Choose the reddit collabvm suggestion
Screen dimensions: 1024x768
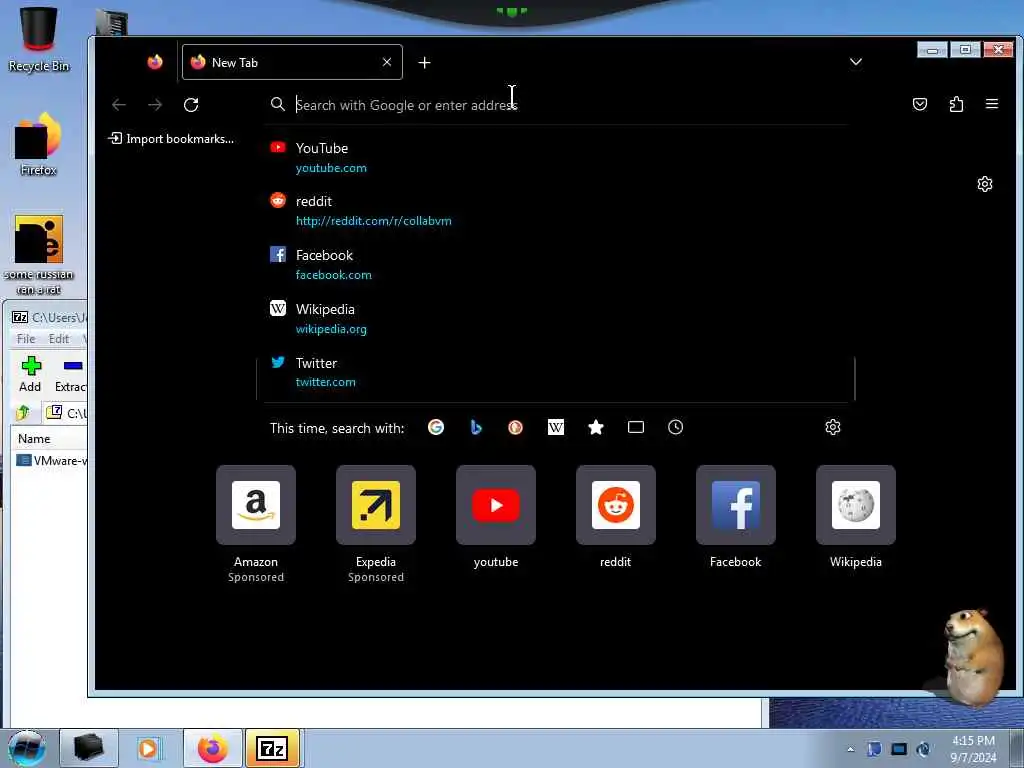555,210
